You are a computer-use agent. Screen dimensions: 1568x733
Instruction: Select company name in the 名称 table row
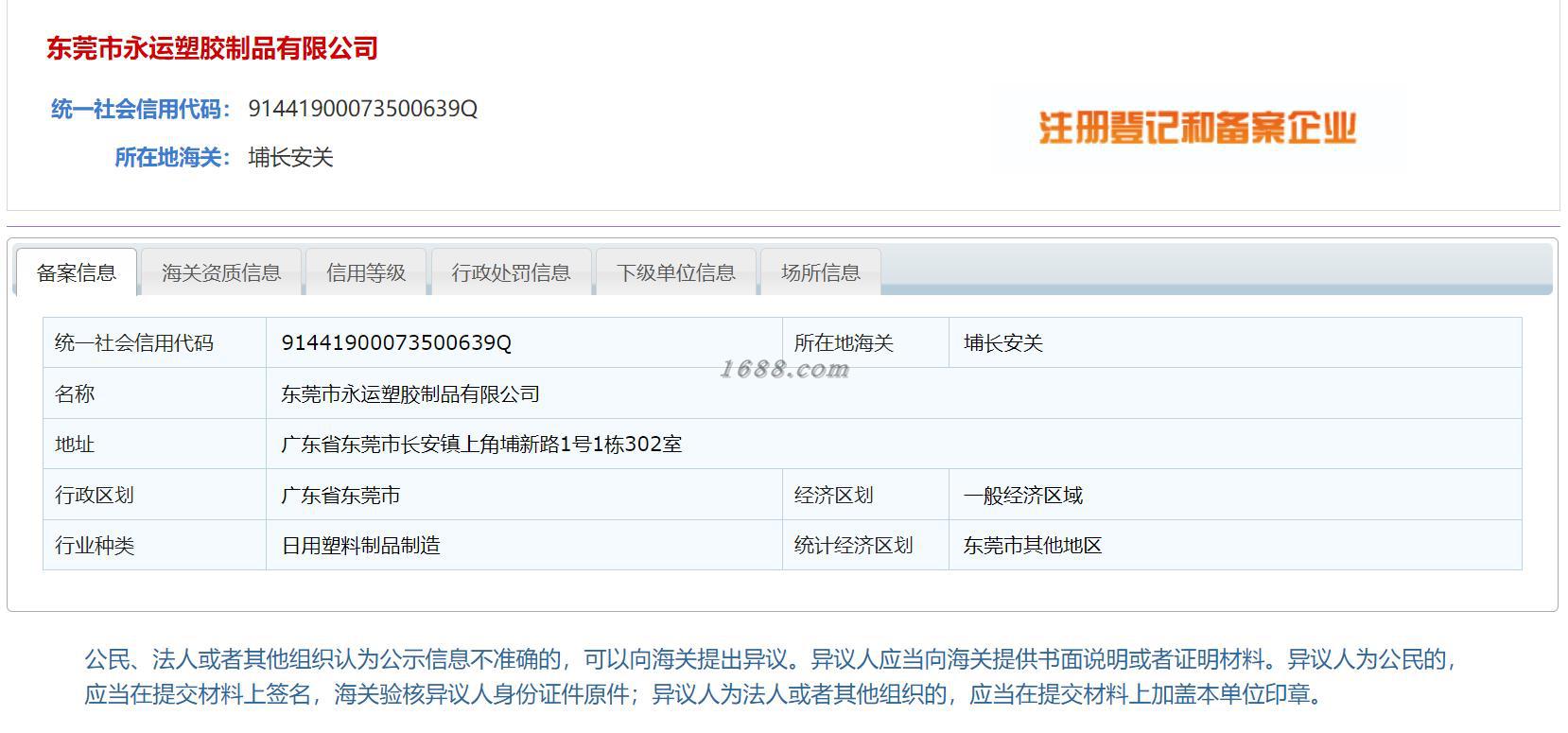[410, 393]
